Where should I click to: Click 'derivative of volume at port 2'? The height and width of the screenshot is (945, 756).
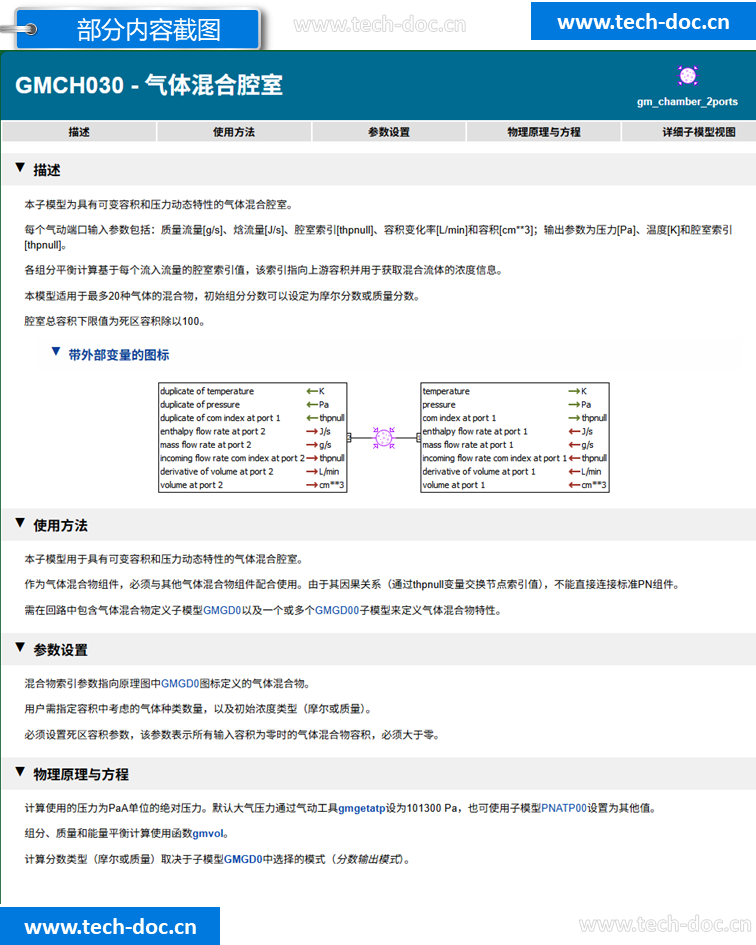[216, 471]
